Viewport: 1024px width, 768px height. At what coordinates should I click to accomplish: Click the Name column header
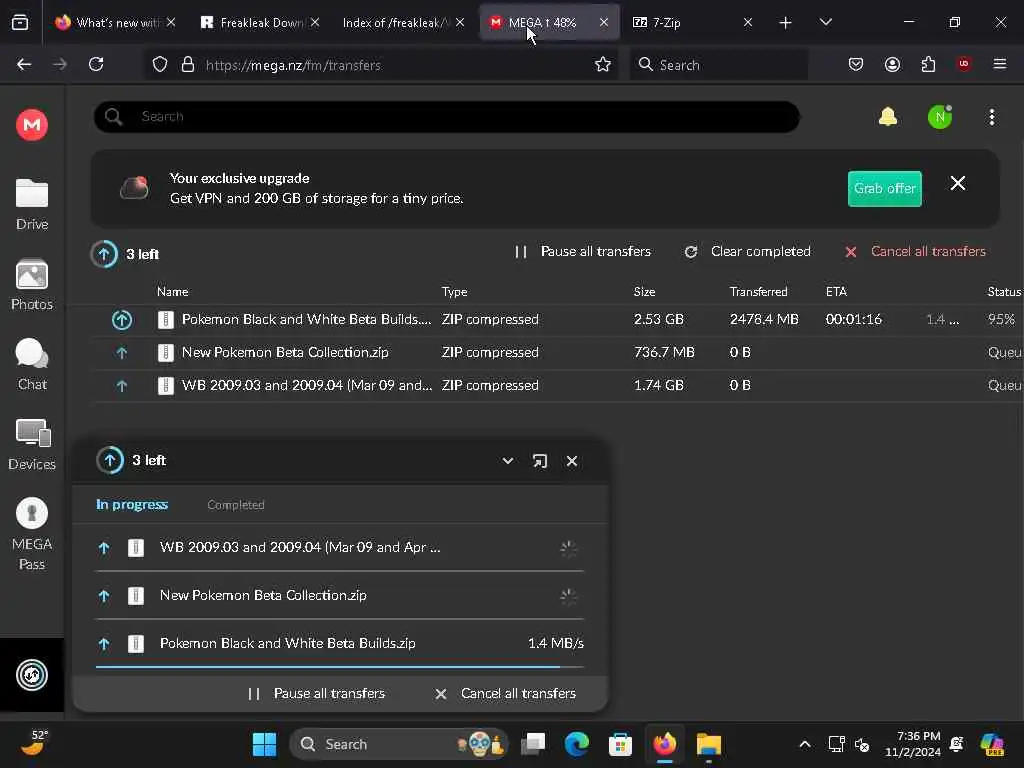click(172, 291)
